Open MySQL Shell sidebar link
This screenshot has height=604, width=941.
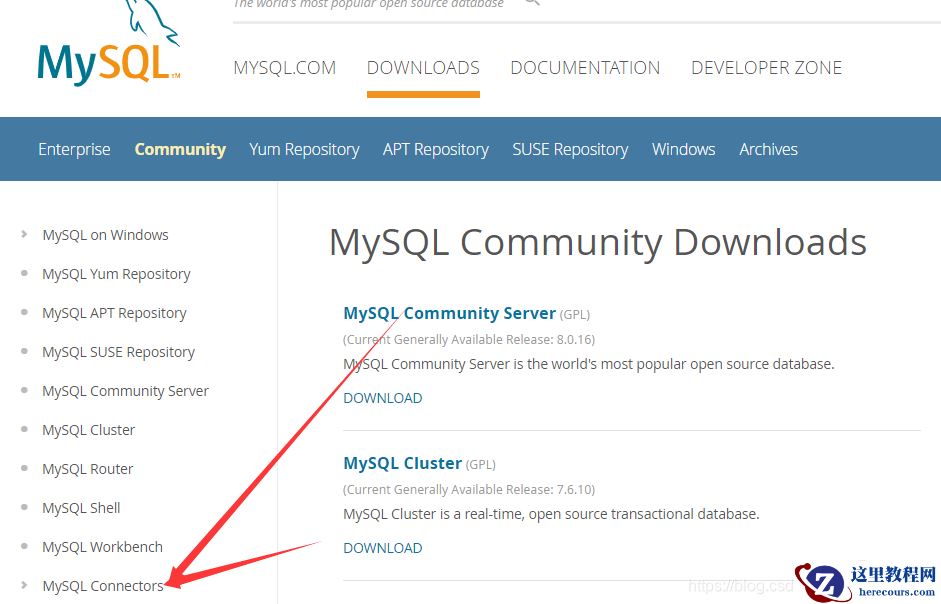click(x=81, y=508)
